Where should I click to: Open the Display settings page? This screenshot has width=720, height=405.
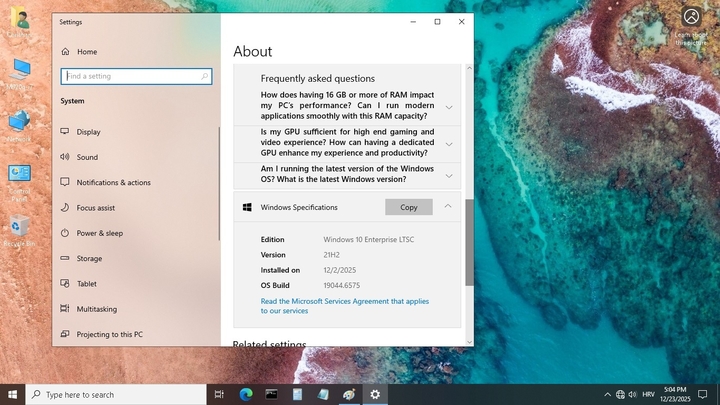pyautogui.click(x=88, y=132)
